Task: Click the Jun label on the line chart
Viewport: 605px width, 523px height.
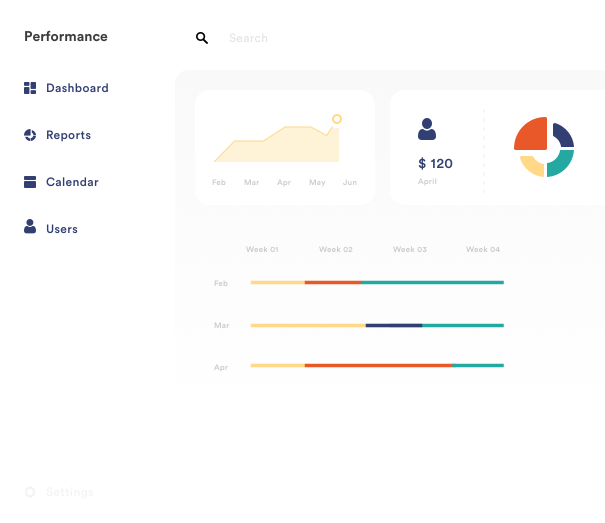Action: (x=350, y=182)
